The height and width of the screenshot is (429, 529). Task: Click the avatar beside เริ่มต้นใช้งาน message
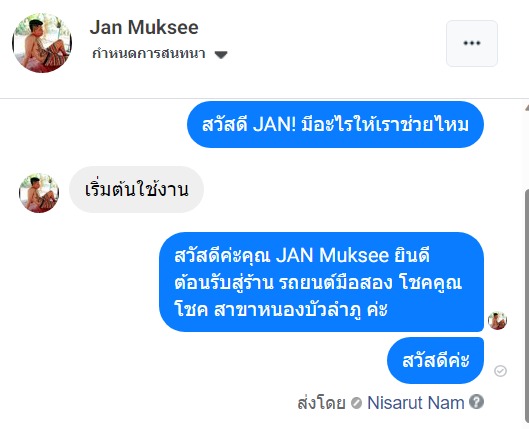tap(39, 193)
